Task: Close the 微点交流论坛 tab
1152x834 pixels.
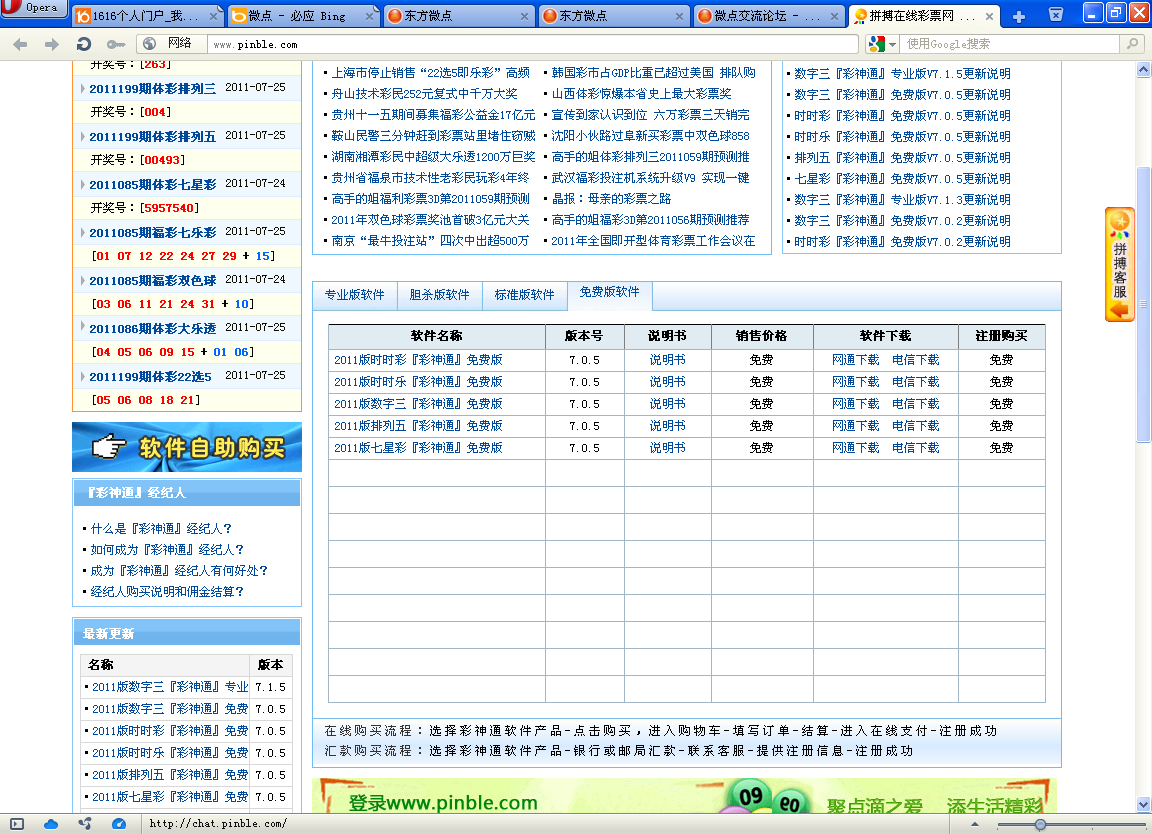Action: (x=834, y=16)
